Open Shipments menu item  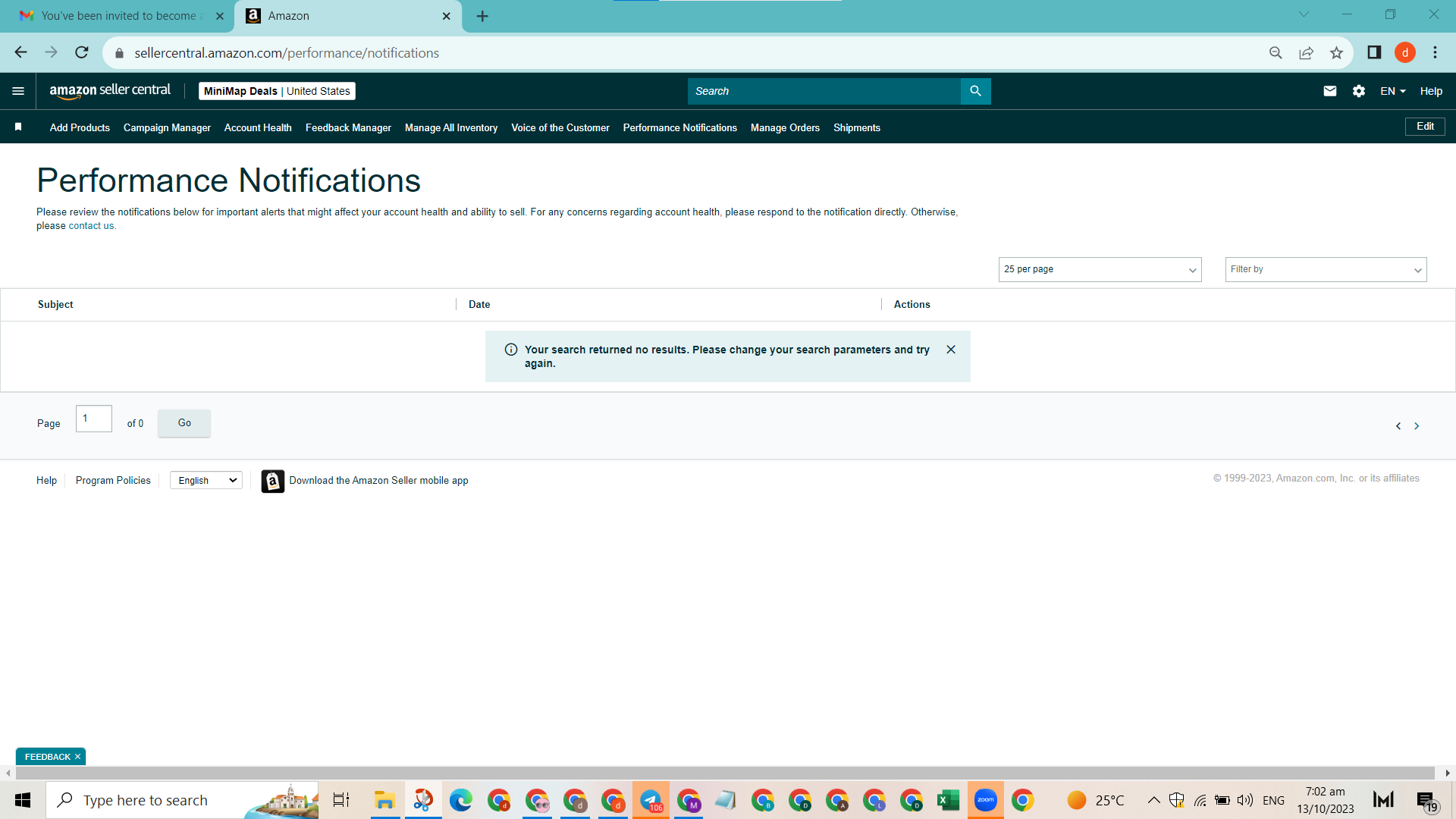click(x=857, y=127)
